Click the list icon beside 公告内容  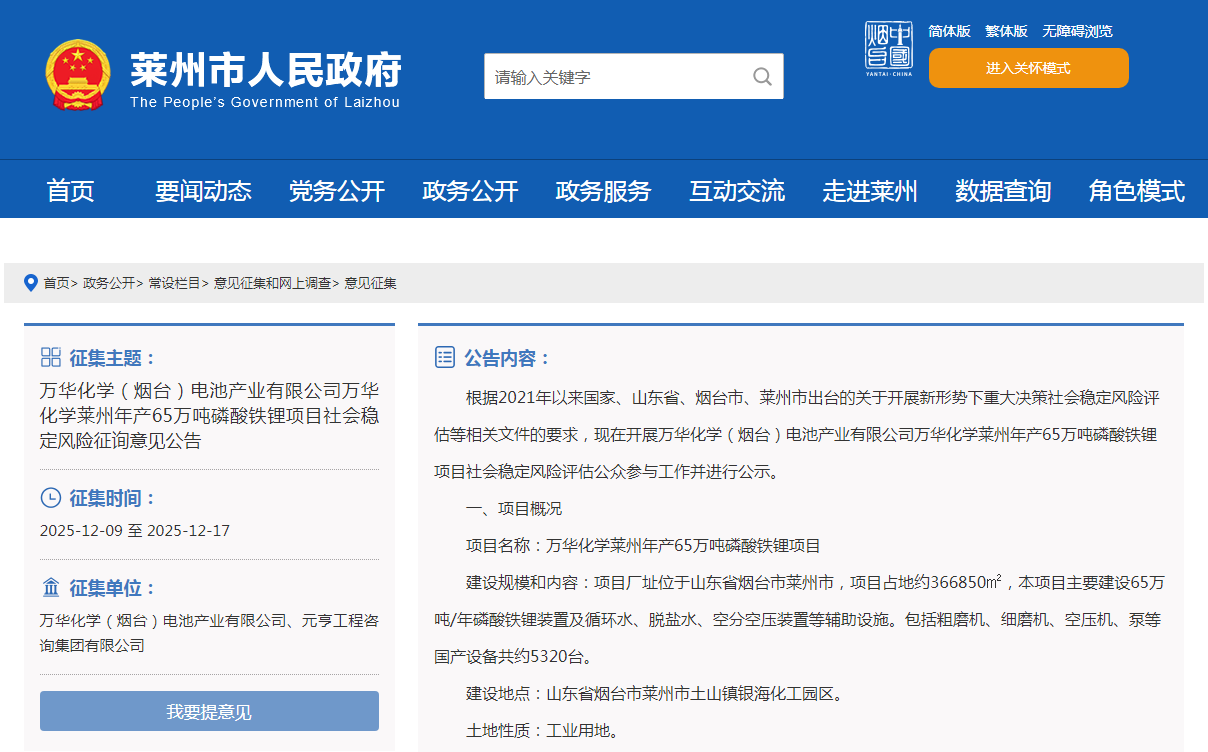pyautogui.click(x=445, y=358)
